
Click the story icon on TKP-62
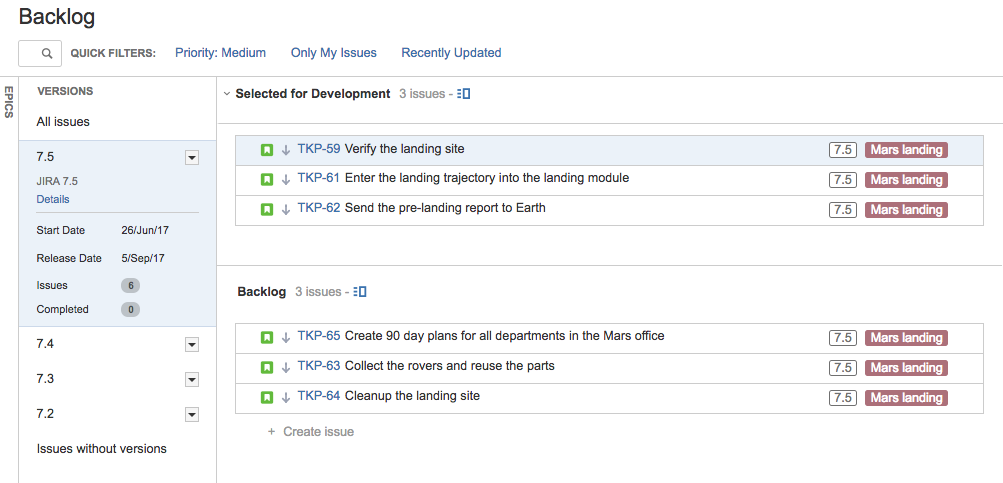coord(267,209)
